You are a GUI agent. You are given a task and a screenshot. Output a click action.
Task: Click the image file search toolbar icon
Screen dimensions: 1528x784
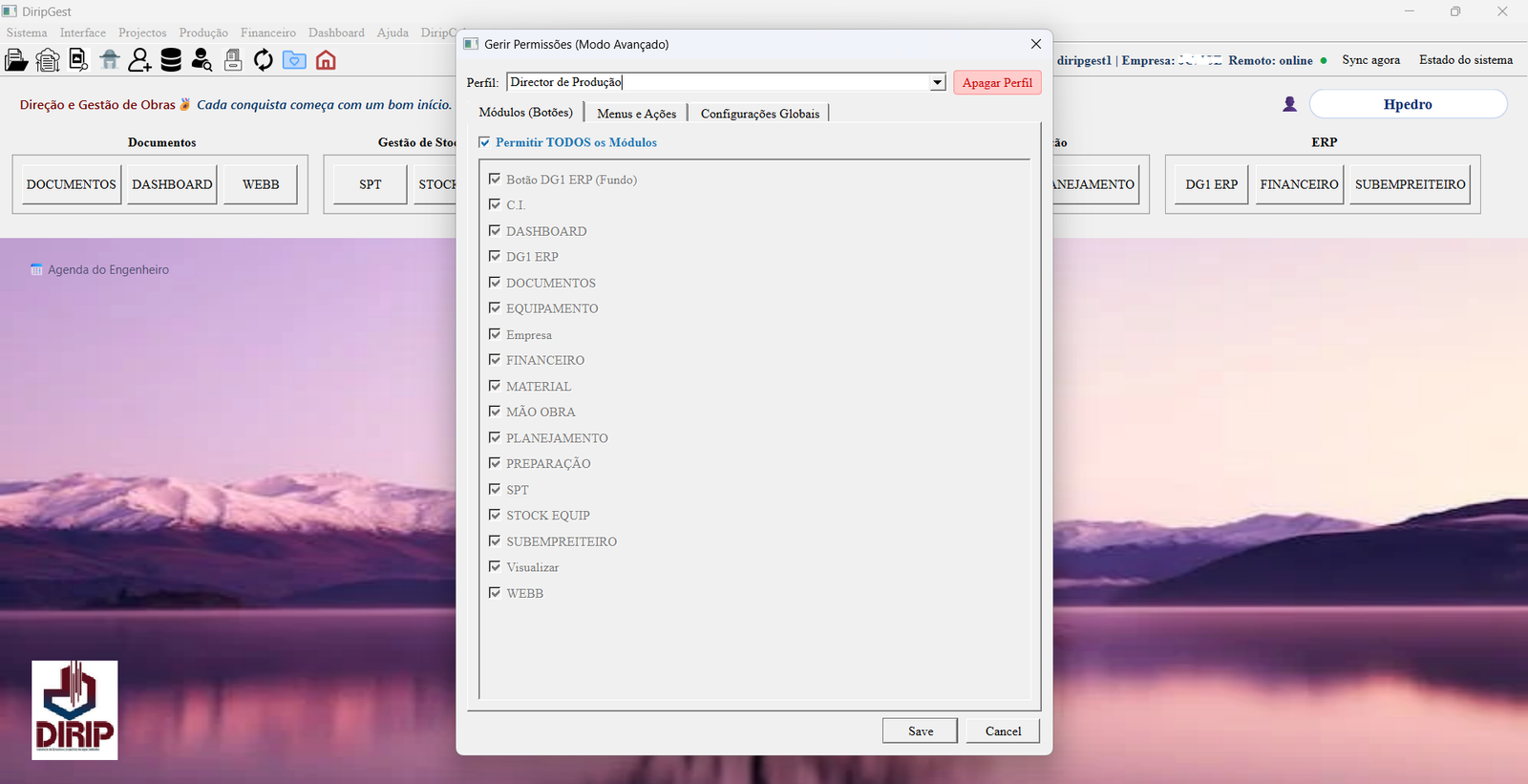coord(79,61)
